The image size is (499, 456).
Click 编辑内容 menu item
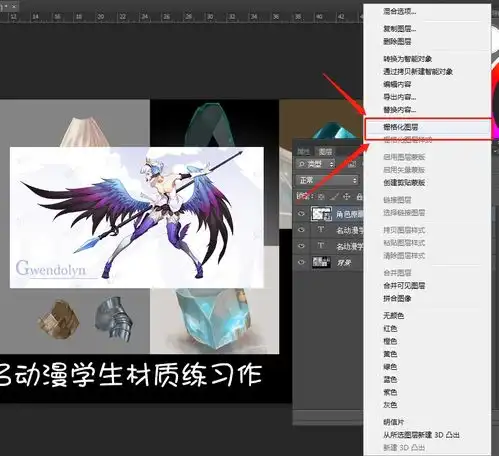point(397,84)
